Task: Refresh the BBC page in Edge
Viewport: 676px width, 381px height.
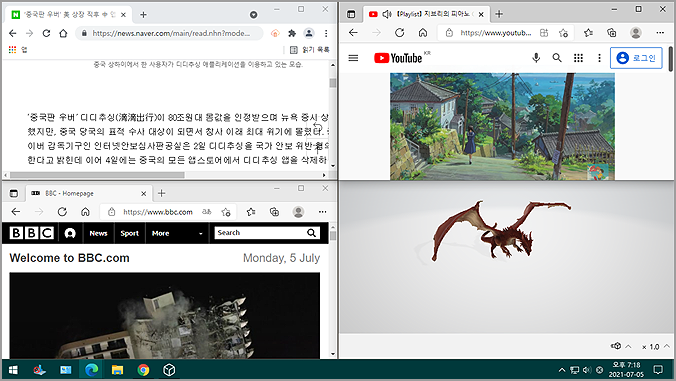Action: coord(63,212)
